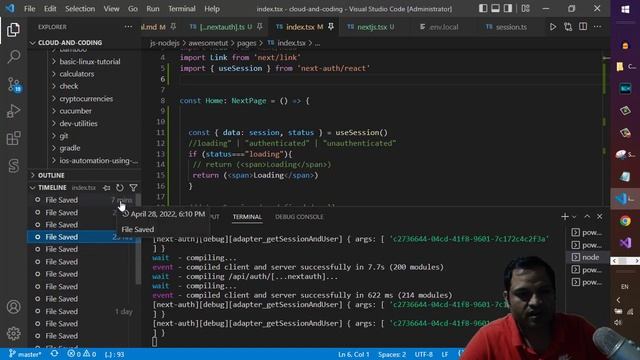Open the Windows Start button
This screenshot has width=640, height=360.
625,9
